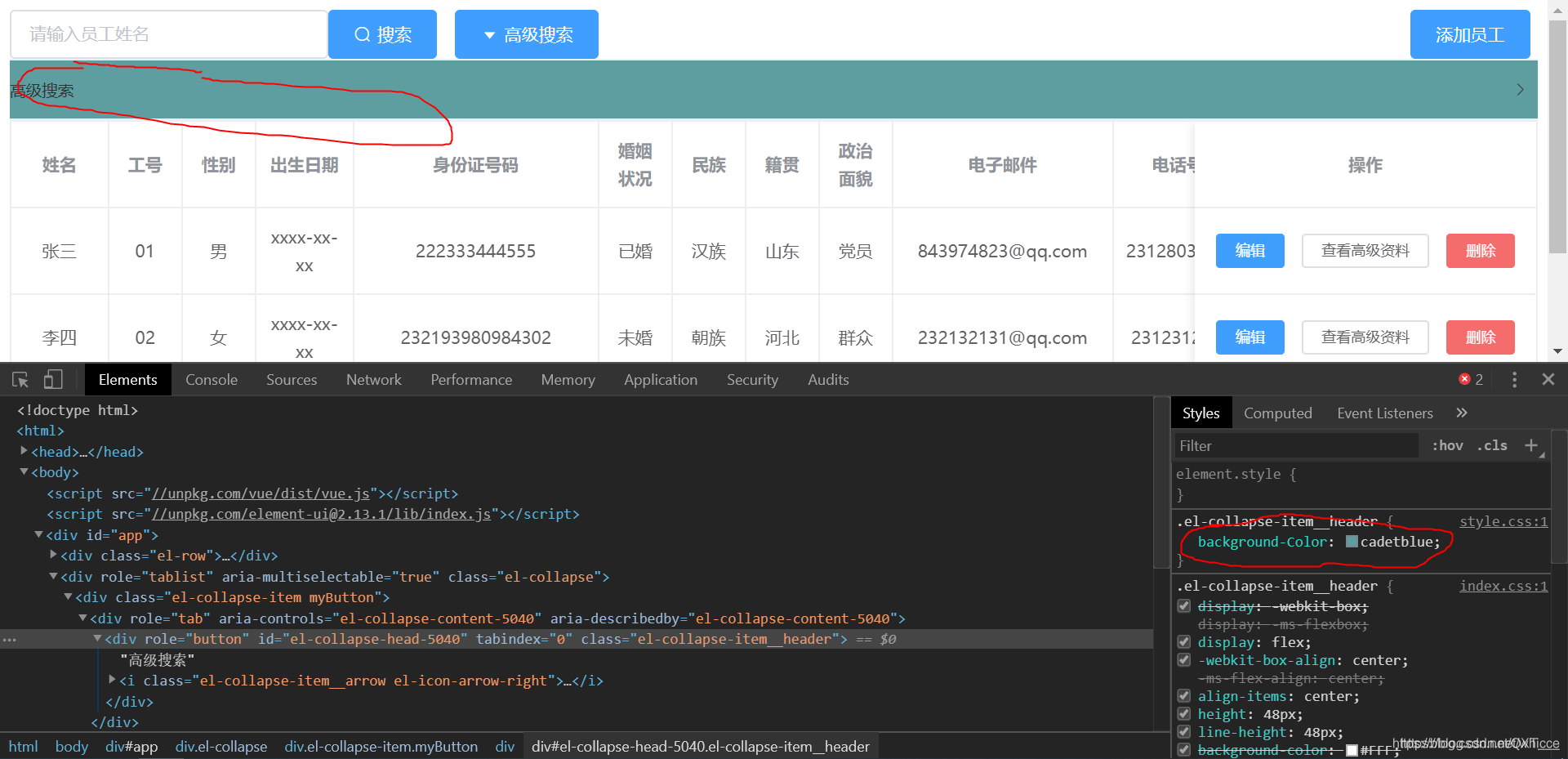Uncheck display: flex property
The height and width of the screenshot is (759, 1568).
point(1183,642)
